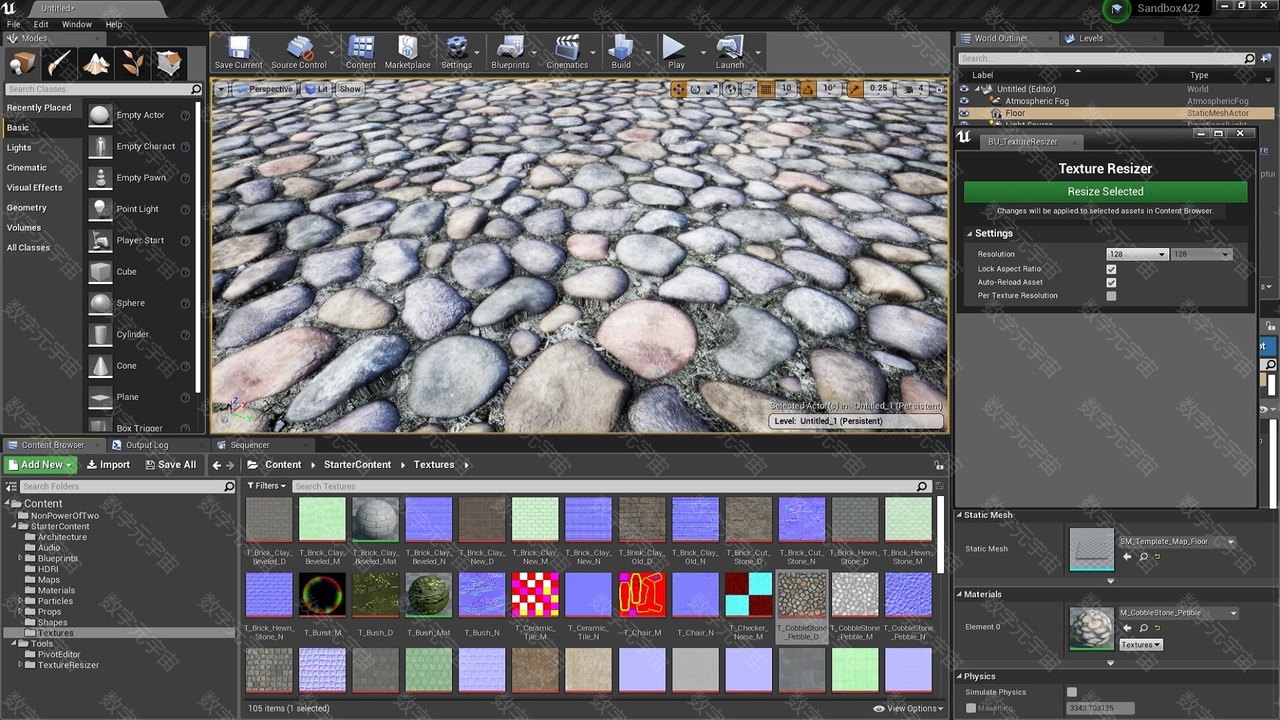Collapse the Physics section in Details
The width and height of the screenshot is (1280, 720).
(959, 676)
